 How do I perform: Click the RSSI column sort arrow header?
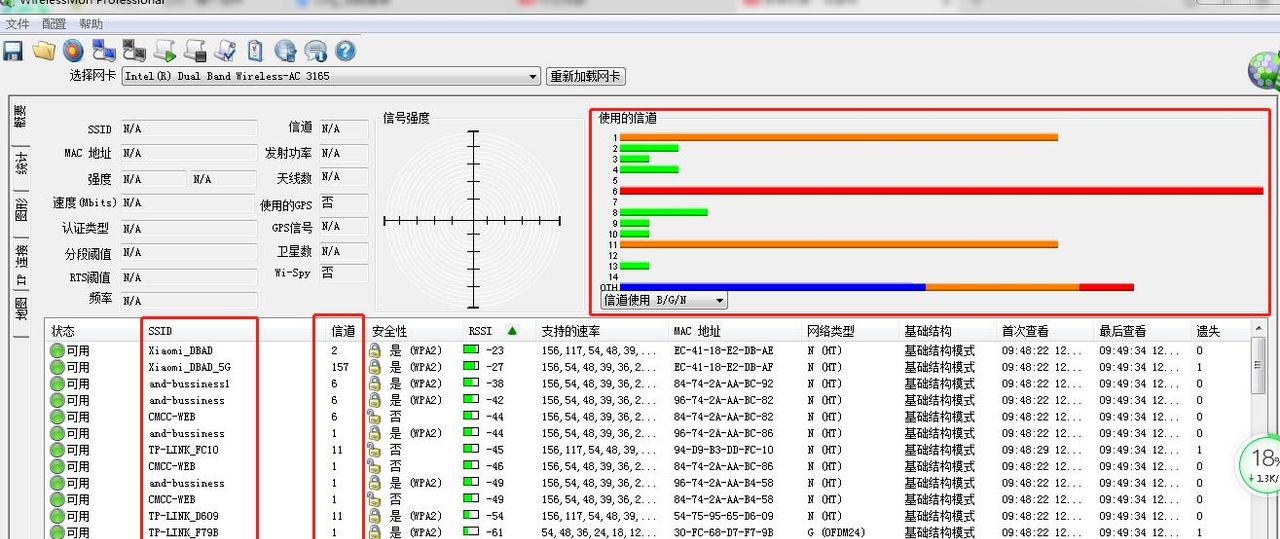tap(512, 331)
